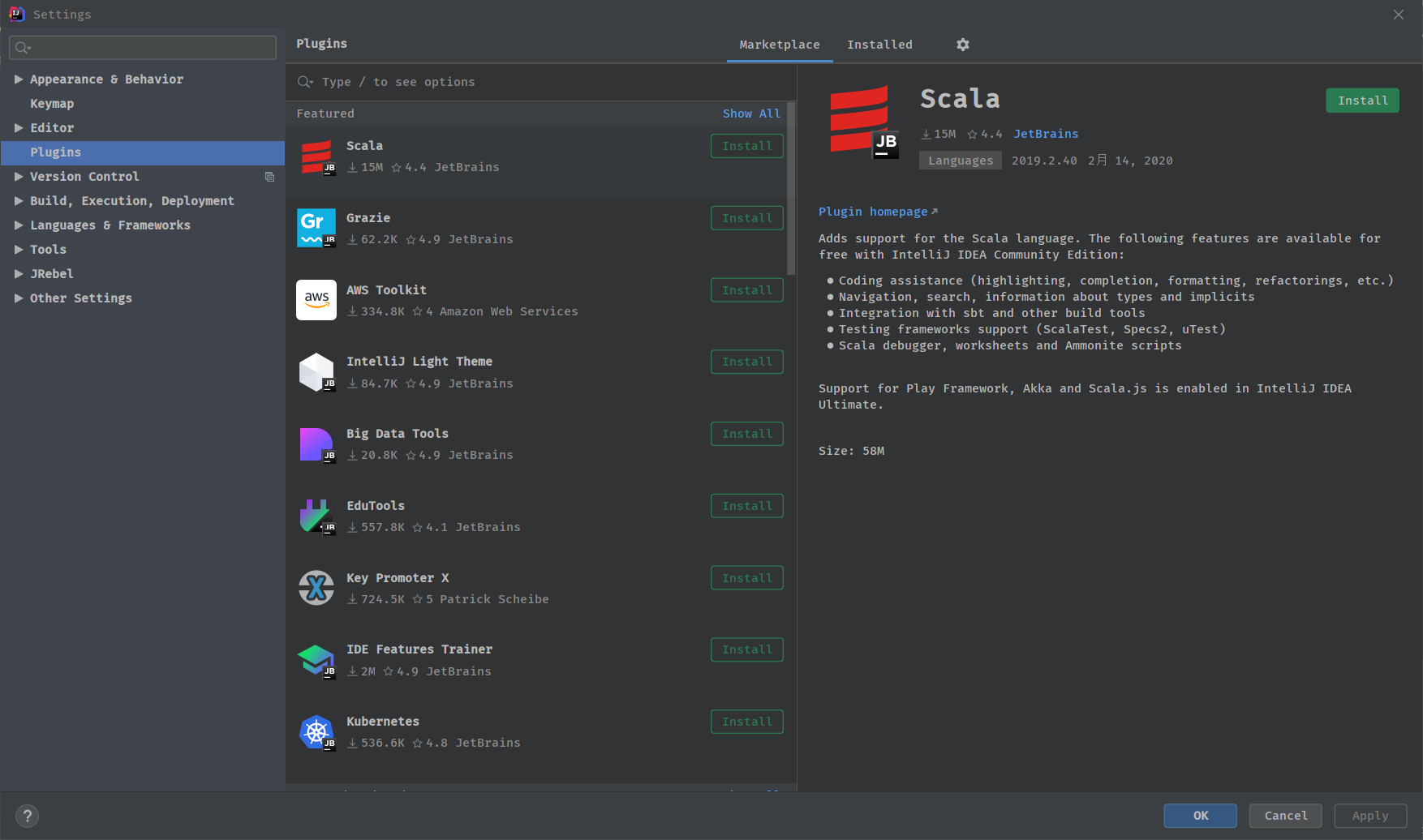
Task: Install the Big Data Tools plugin
Action: coord(747,434)
